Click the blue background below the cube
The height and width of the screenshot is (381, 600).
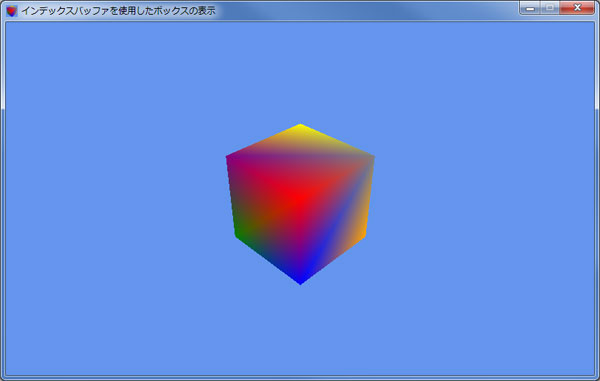(300, 330)
